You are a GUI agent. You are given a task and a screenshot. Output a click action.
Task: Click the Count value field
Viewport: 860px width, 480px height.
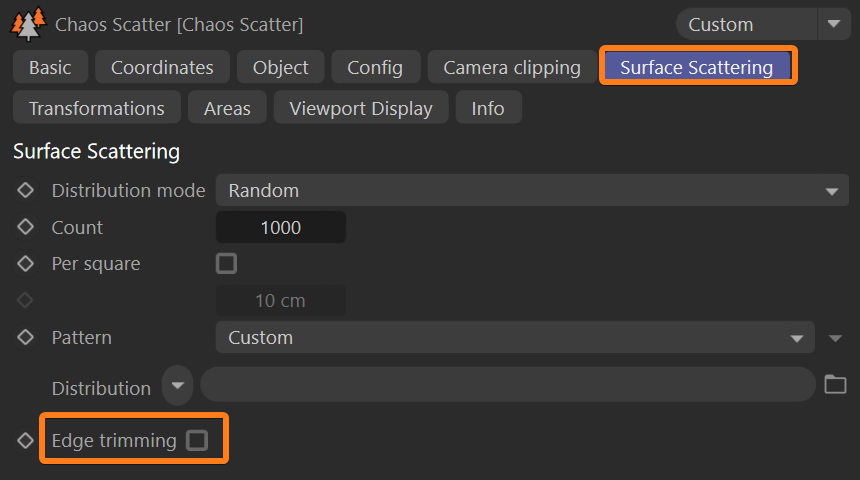pos(280,227)
